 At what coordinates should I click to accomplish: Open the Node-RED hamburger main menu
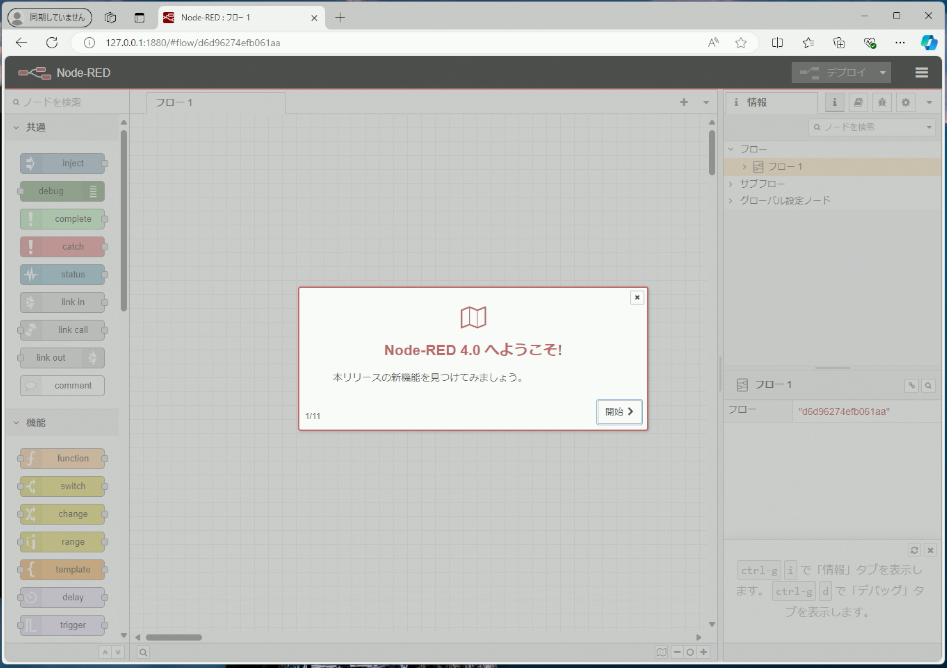click(x=921, y=72)
